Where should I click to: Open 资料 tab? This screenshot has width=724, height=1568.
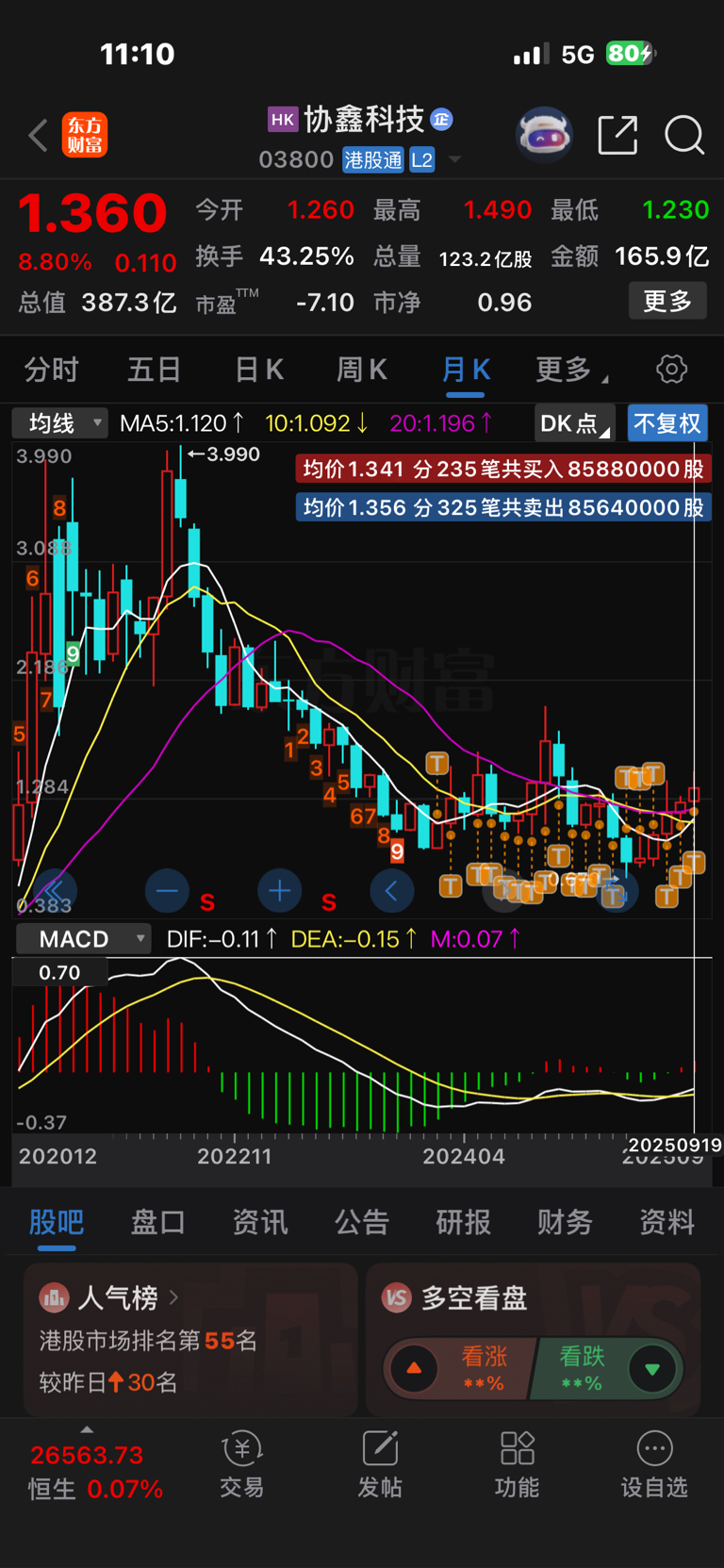coord(667,1222)
